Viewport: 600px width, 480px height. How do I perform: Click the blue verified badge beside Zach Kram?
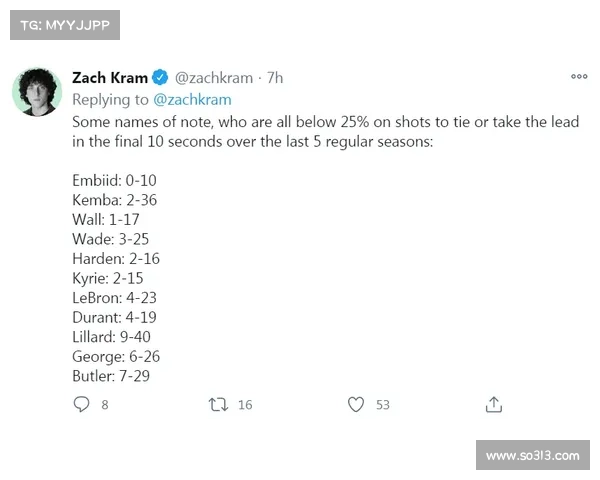(160, 78)
